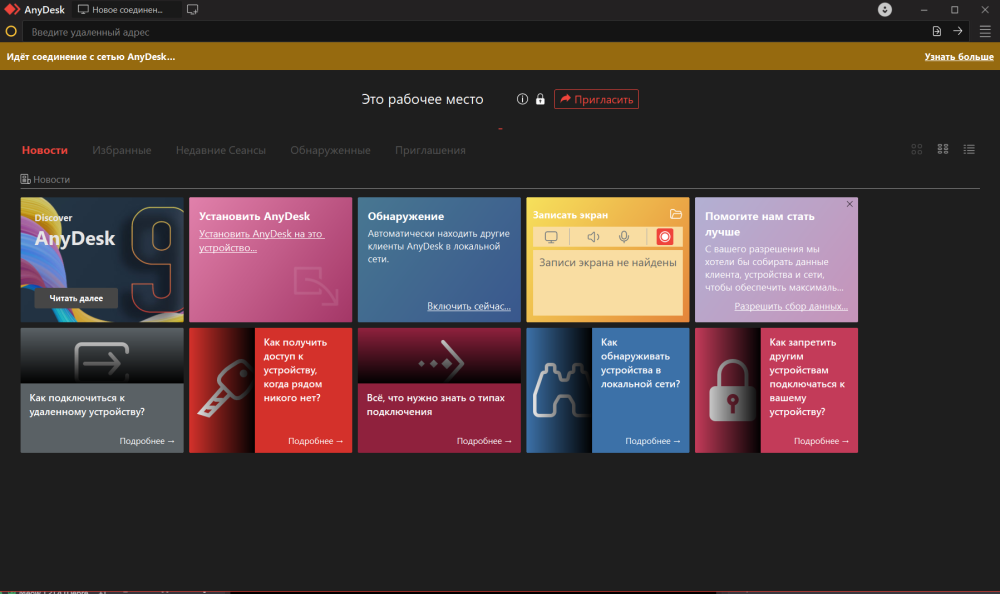Switch to large tiles view
The width and height of the screenshot is (1000, 594).
(x=916, y=149)
